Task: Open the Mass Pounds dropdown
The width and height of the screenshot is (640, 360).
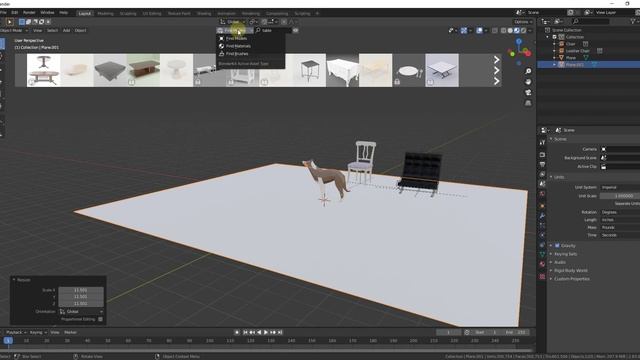Action: [x=620, y=227]
